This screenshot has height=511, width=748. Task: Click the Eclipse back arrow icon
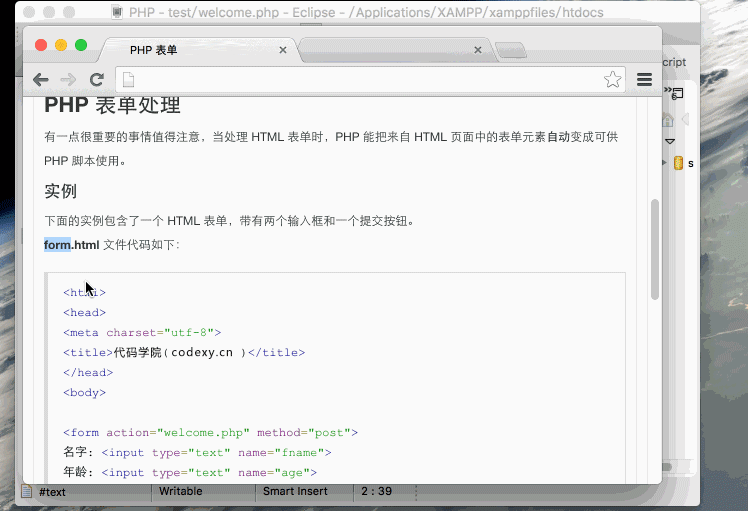[686, 119]
